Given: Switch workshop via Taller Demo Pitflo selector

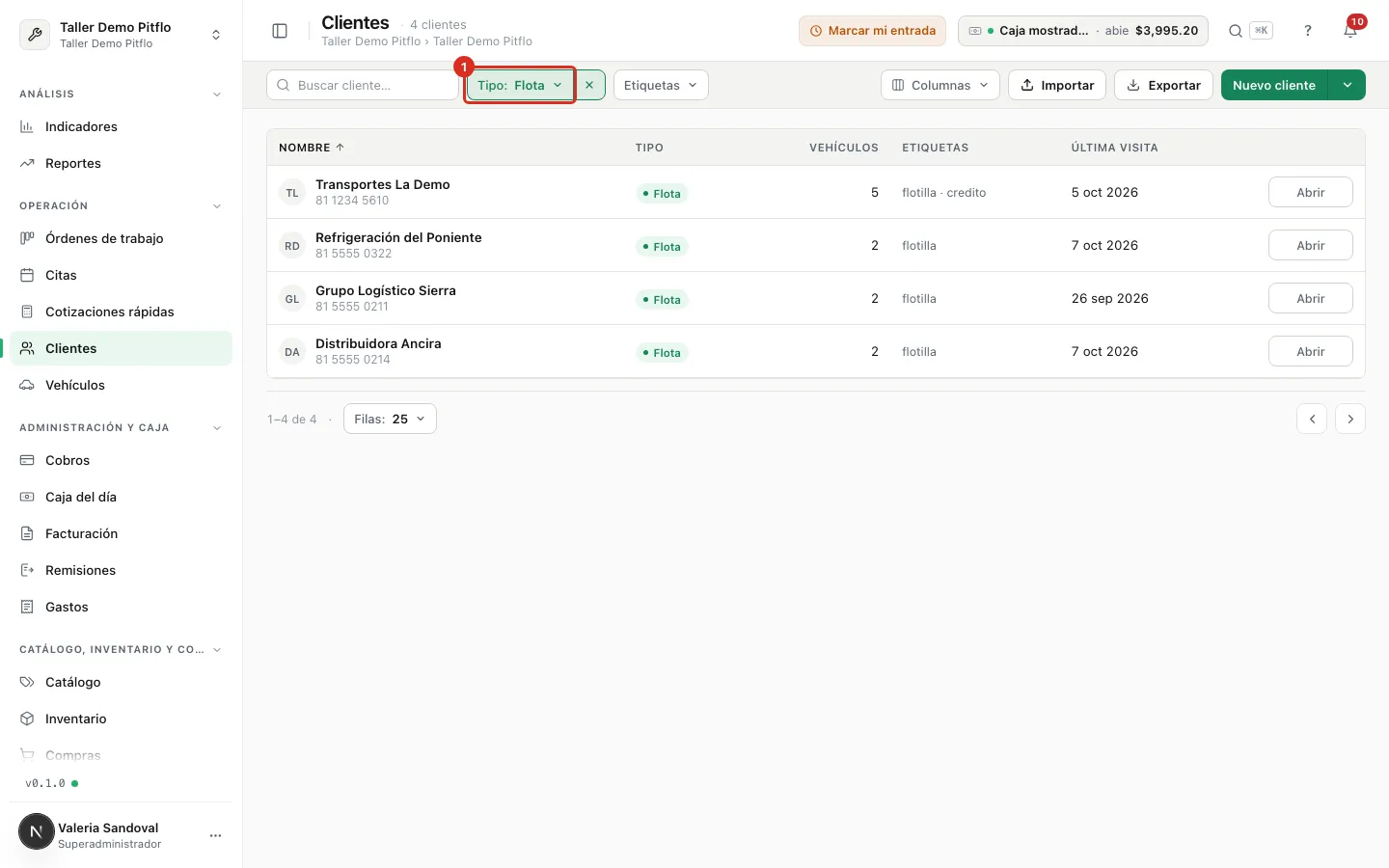Looking at the screenshot, I should pos(122,35).
